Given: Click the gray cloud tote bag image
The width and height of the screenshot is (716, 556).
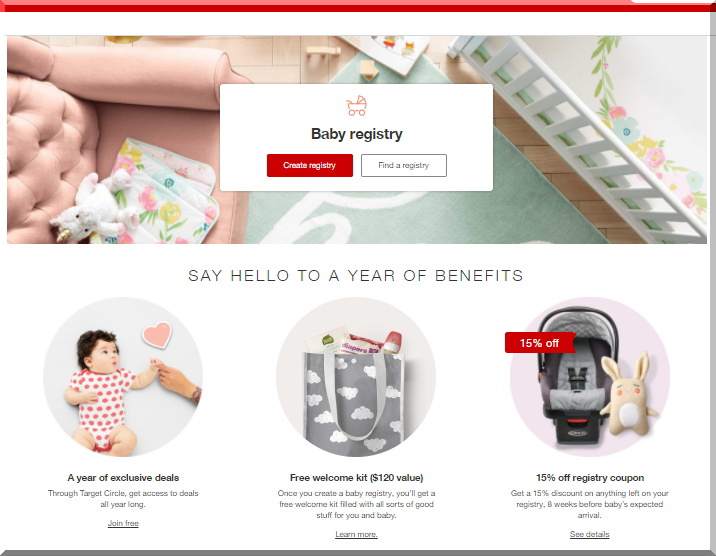Looking at the screenshot, I should click(x=356, y=377).
